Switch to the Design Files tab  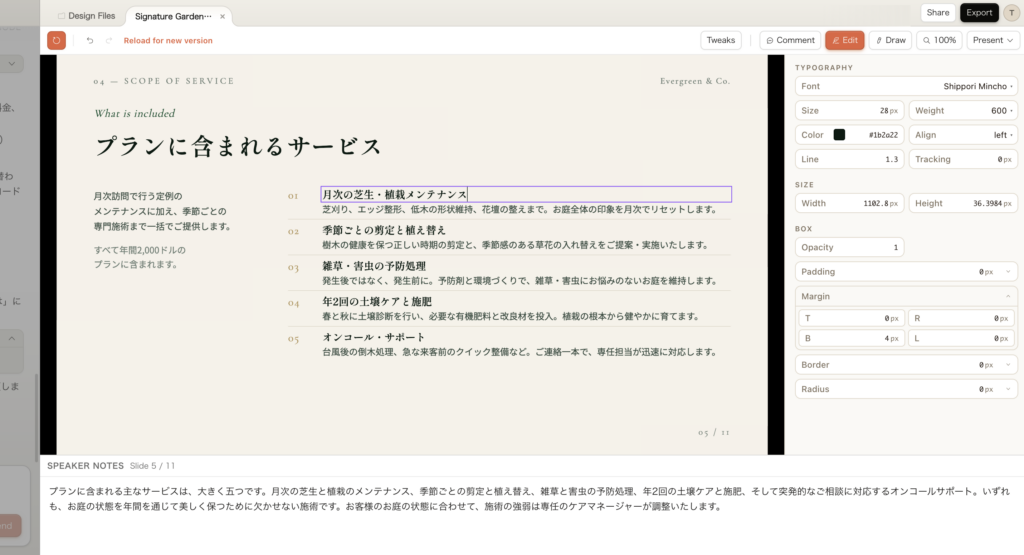point(86,16)
